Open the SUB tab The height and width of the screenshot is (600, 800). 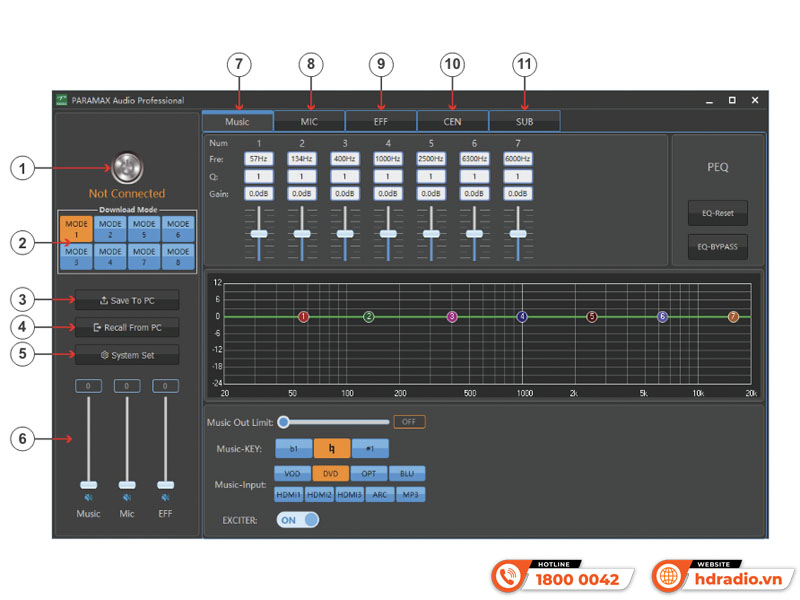(523, 120)
